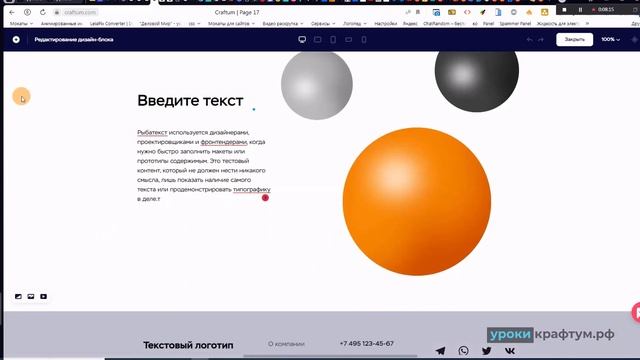Click the code brackets browser extension icon

[467, 12]
